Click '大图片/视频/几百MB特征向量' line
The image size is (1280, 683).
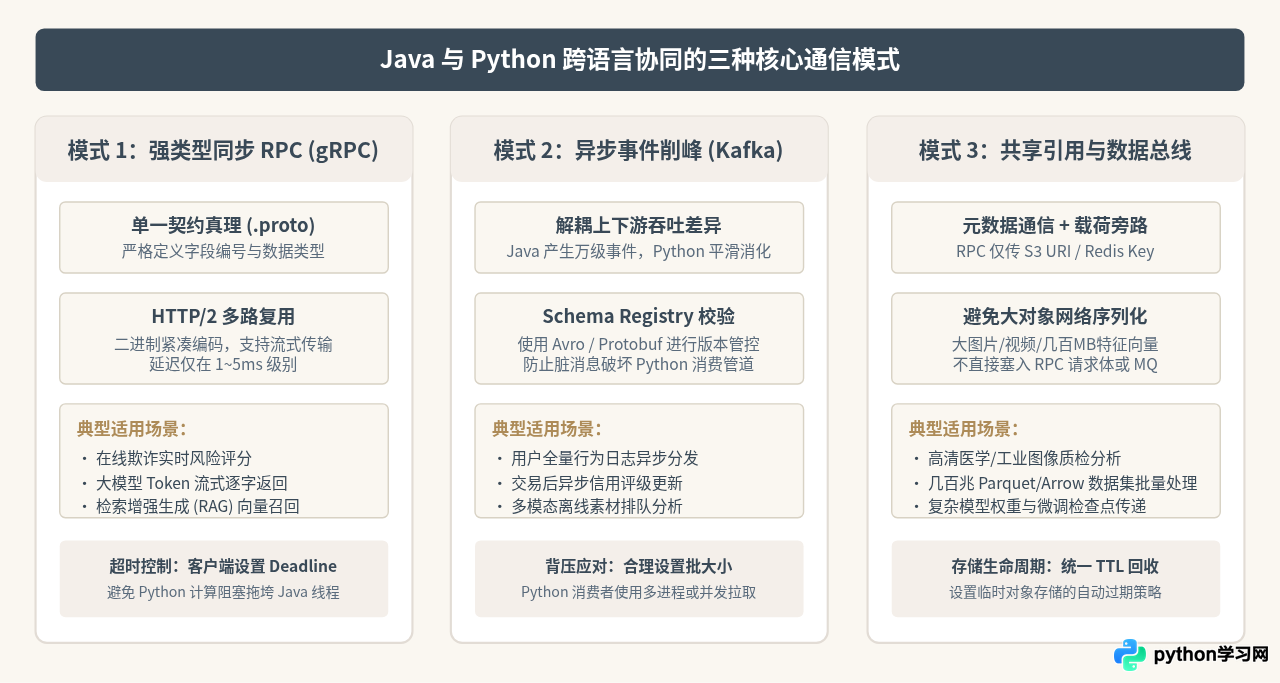point(1055,344)
